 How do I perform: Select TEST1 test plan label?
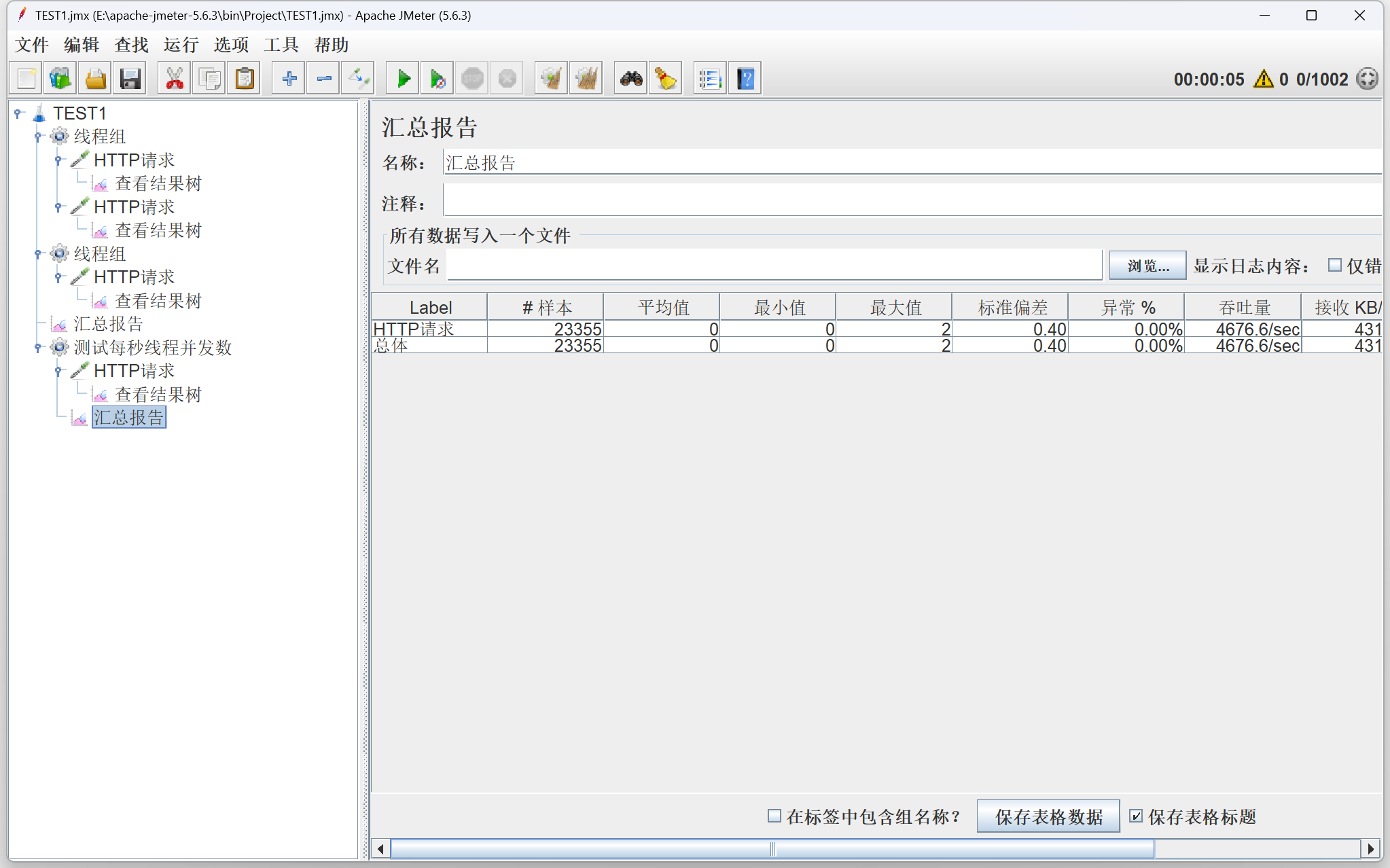[x=79, y=113]
